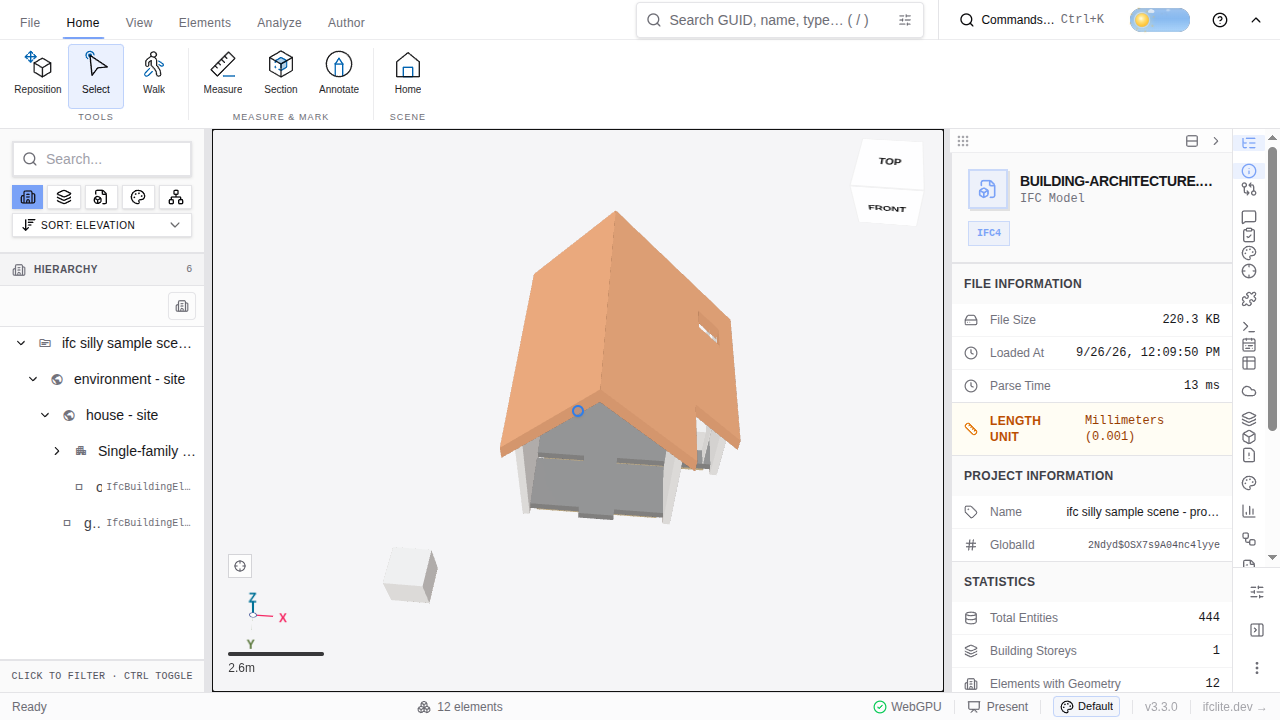Screen dimensions: 1280x720
Task: Switch to the View tab
Action: (x=139, y=22)
